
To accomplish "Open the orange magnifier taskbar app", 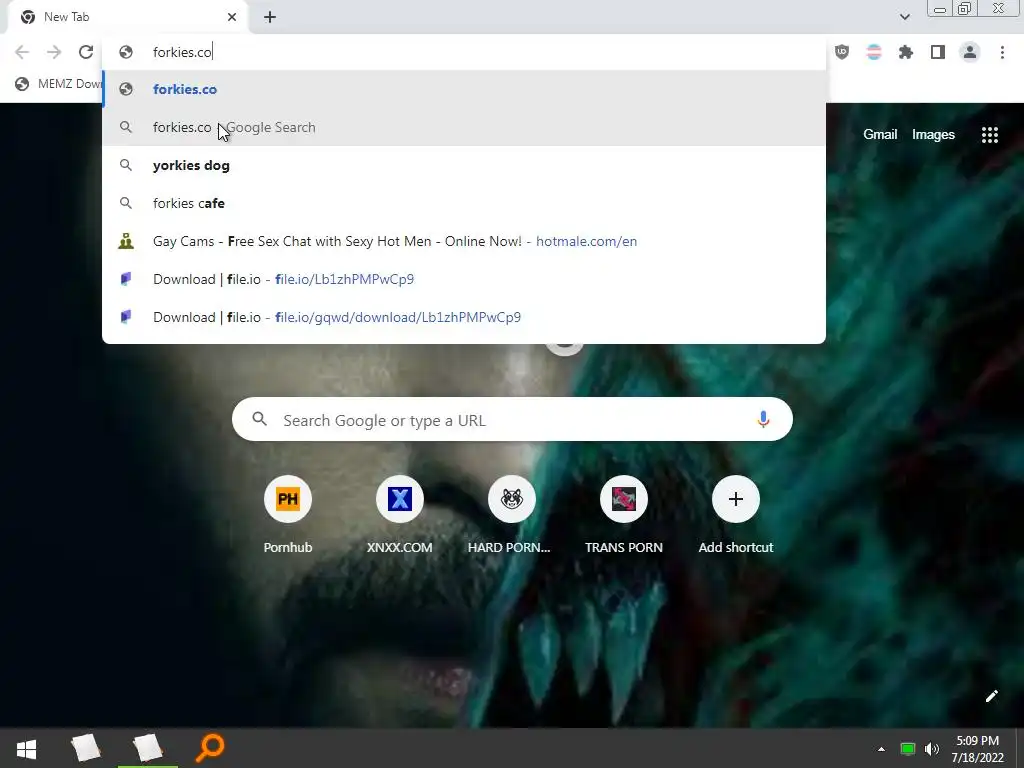I will pyautogui.click(x=210, y=748).
